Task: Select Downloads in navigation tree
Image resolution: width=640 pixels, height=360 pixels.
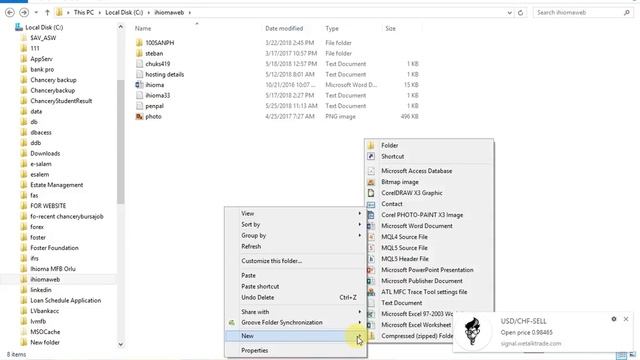Action: 45,153
